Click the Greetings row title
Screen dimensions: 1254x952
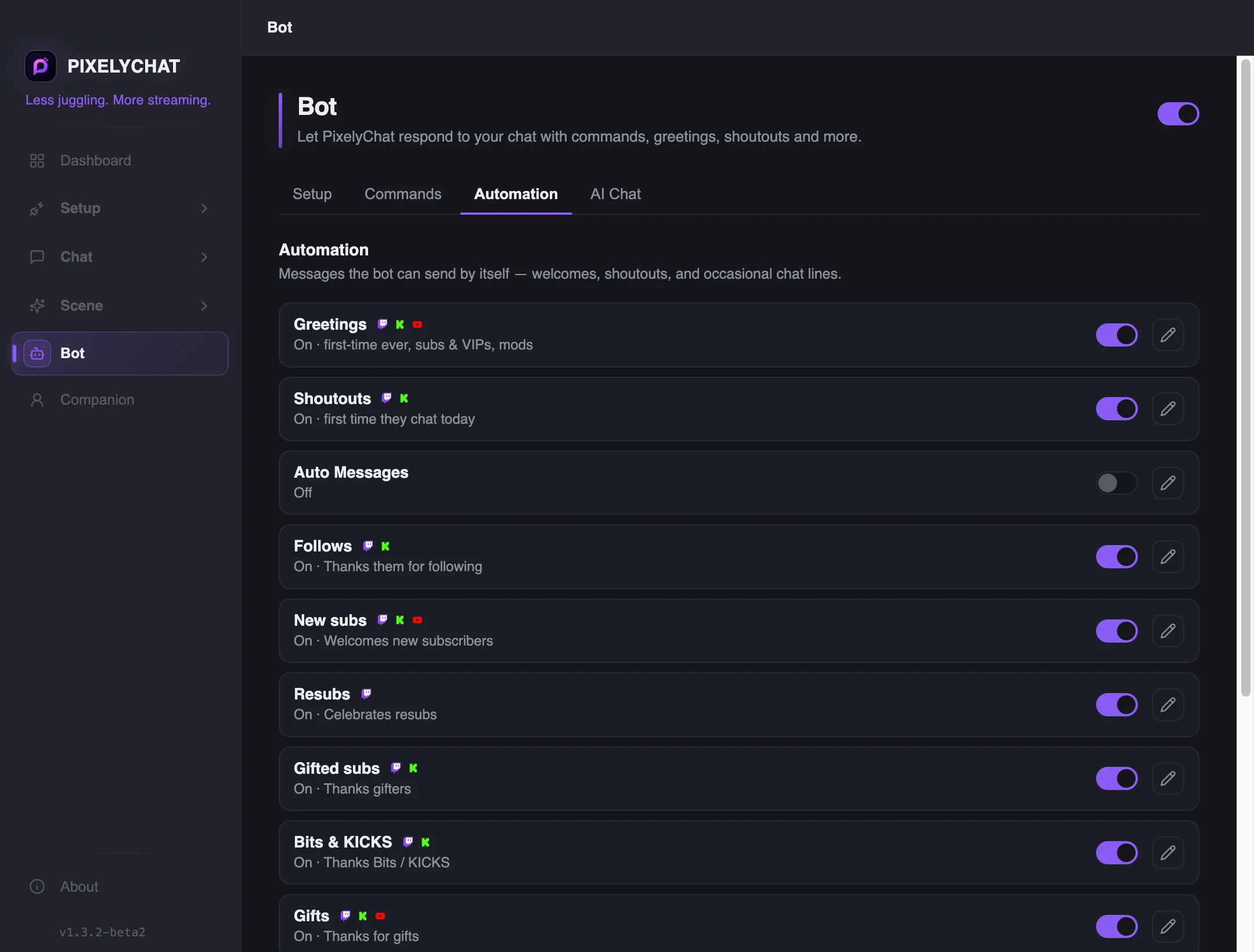click(330, 324)
